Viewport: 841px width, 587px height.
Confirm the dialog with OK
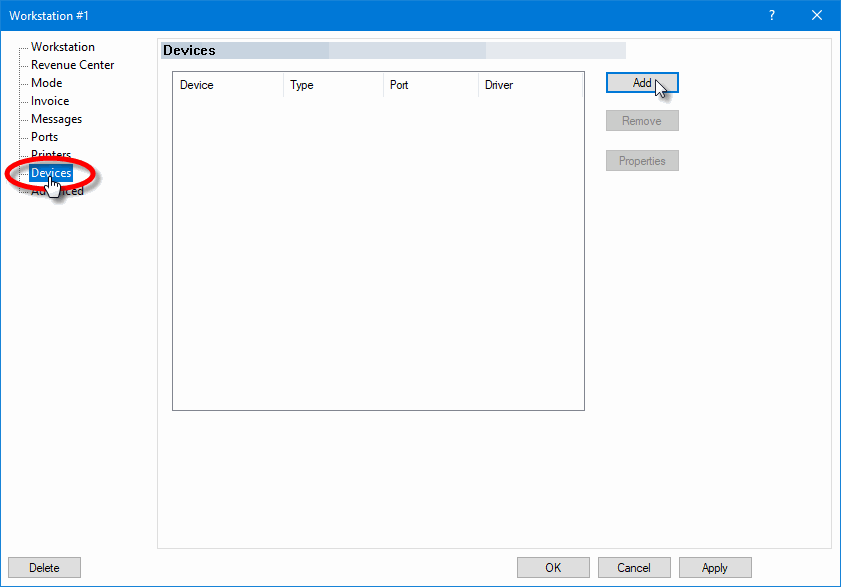[553, 568]
